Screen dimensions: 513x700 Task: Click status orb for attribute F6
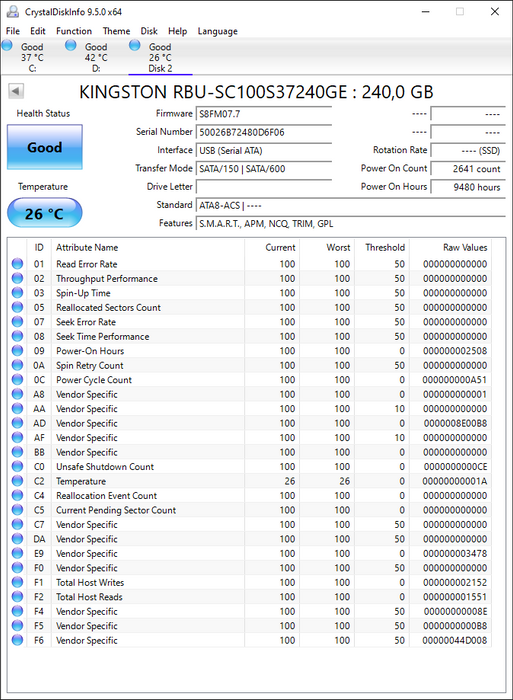point(17,640)
